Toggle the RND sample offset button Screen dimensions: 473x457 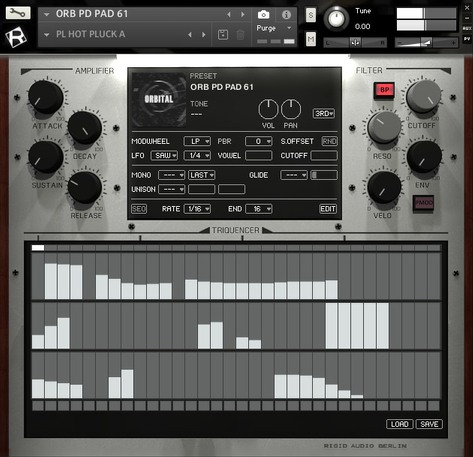tap(329, 141)
